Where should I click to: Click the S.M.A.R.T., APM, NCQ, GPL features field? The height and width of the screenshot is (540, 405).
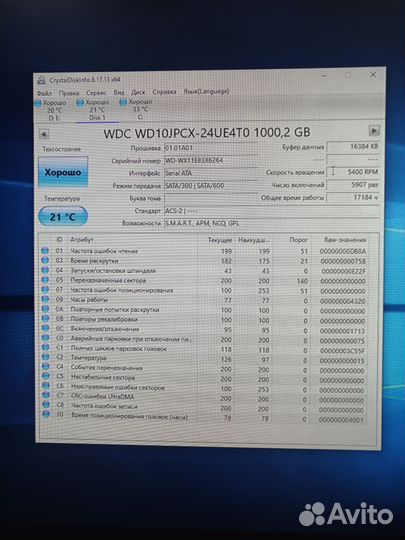tap(271, 224)
